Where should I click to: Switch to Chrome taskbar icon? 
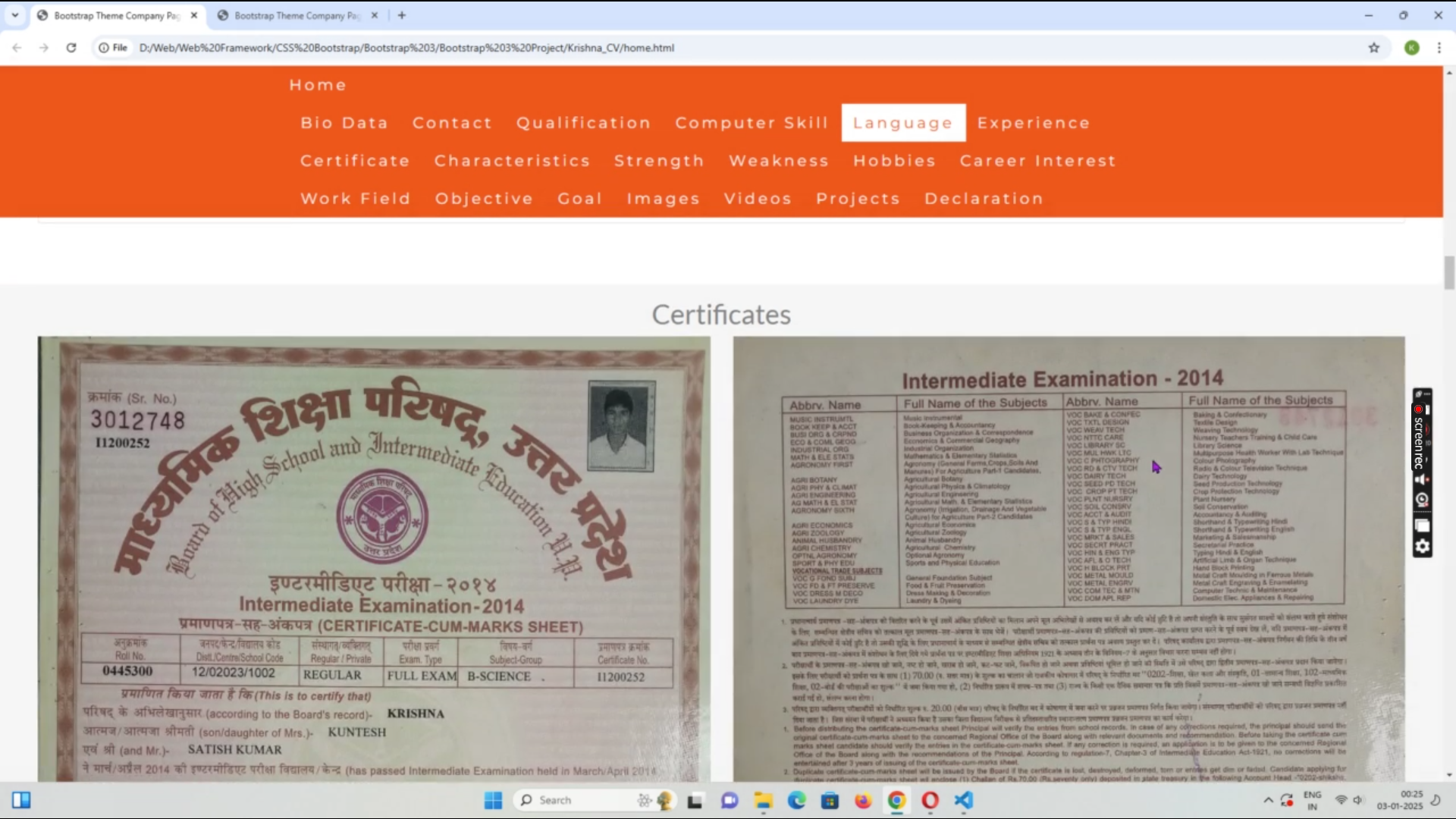point(896,800)
